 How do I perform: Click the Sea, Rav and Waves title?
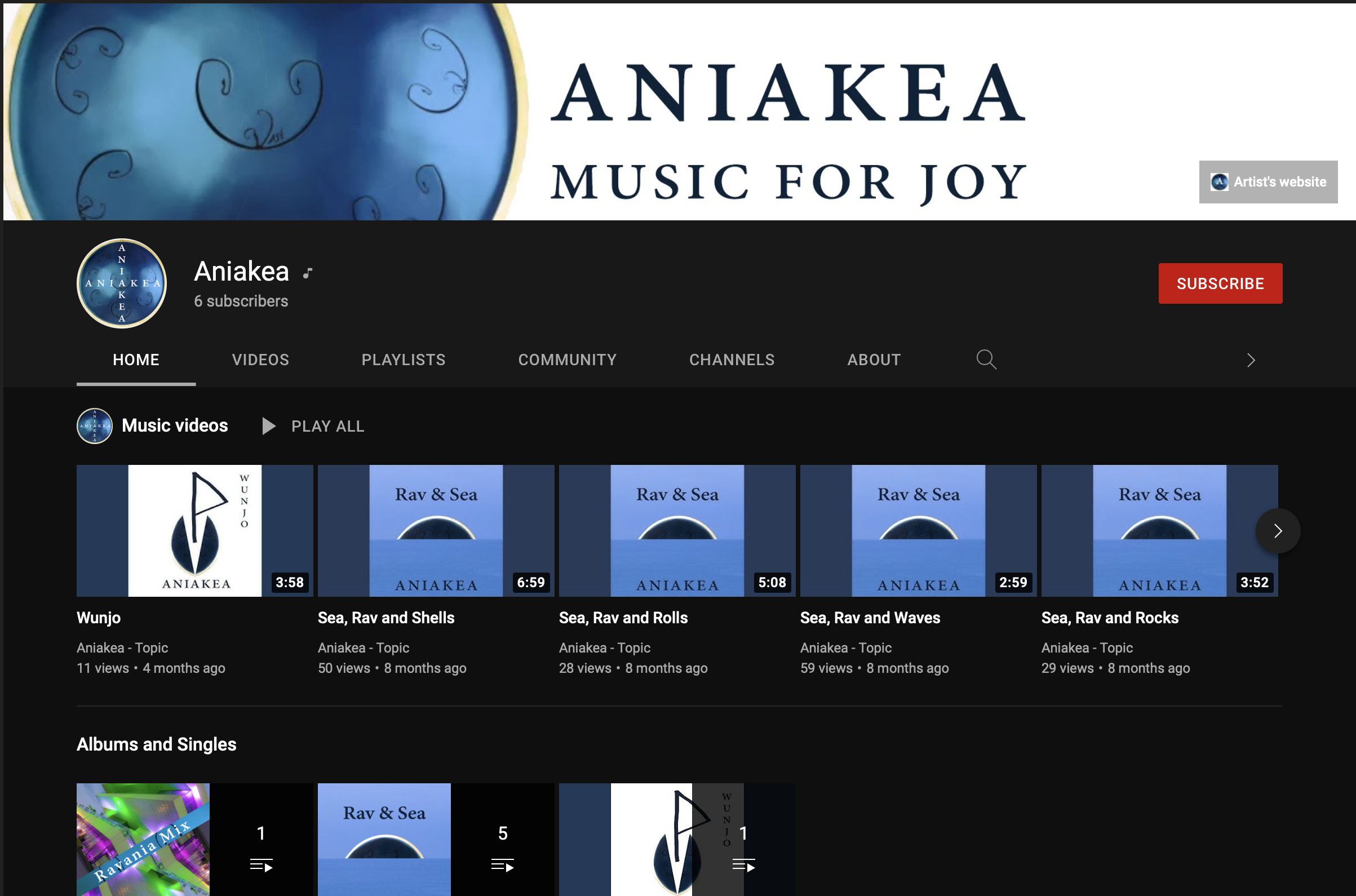click(870, 618)
